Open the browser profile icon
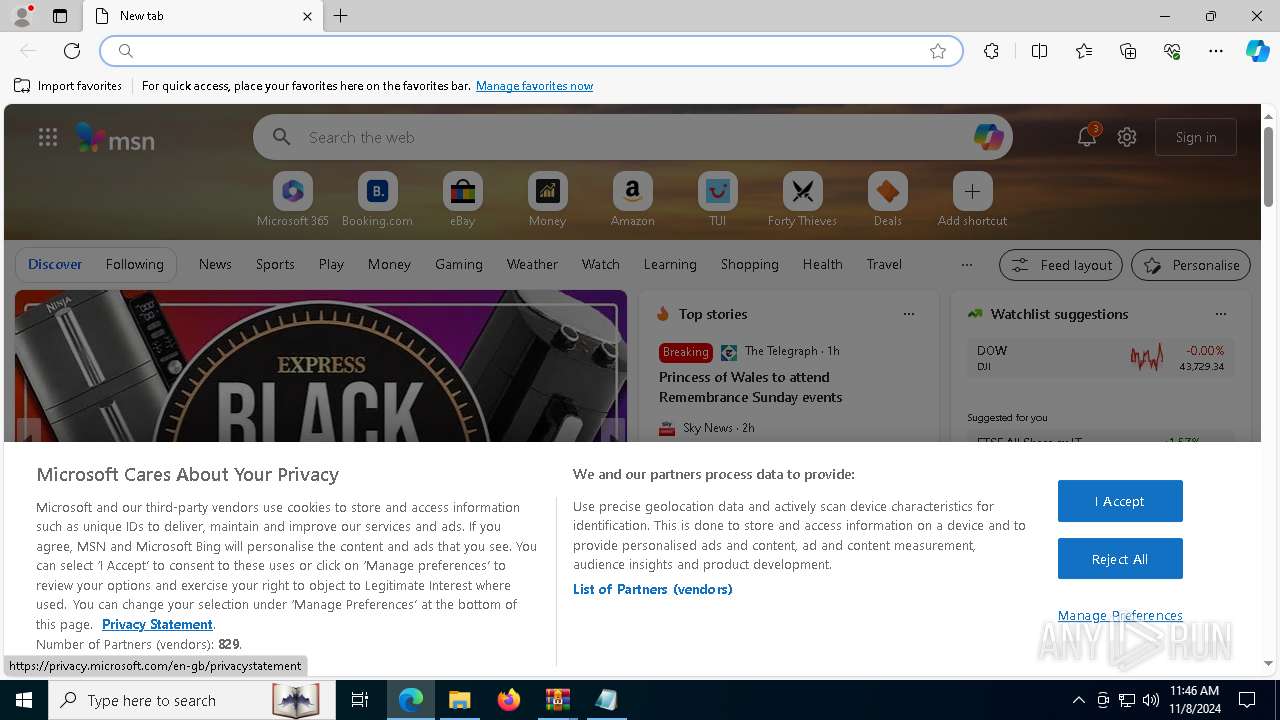Screen dimensions: 1280x720 (22, 16)
